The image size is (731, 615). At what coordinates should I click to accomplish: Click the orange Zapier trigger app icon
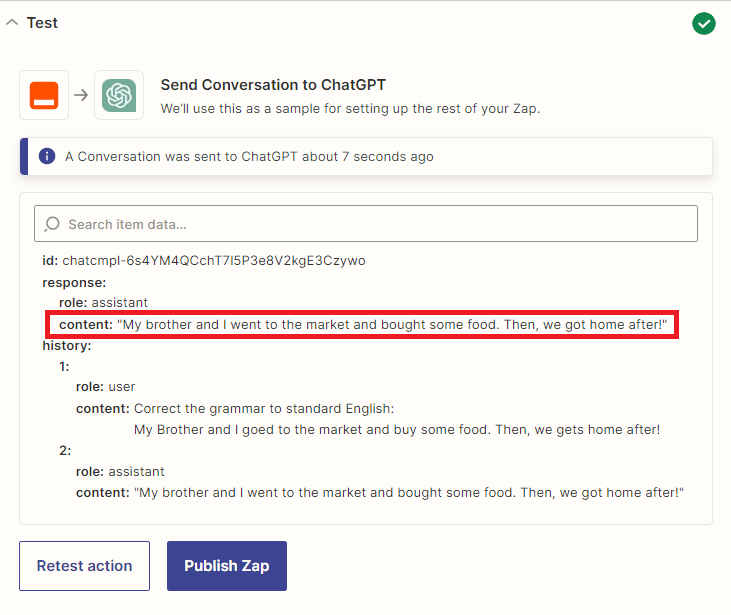pyautogui.click(x=44, y=95)
